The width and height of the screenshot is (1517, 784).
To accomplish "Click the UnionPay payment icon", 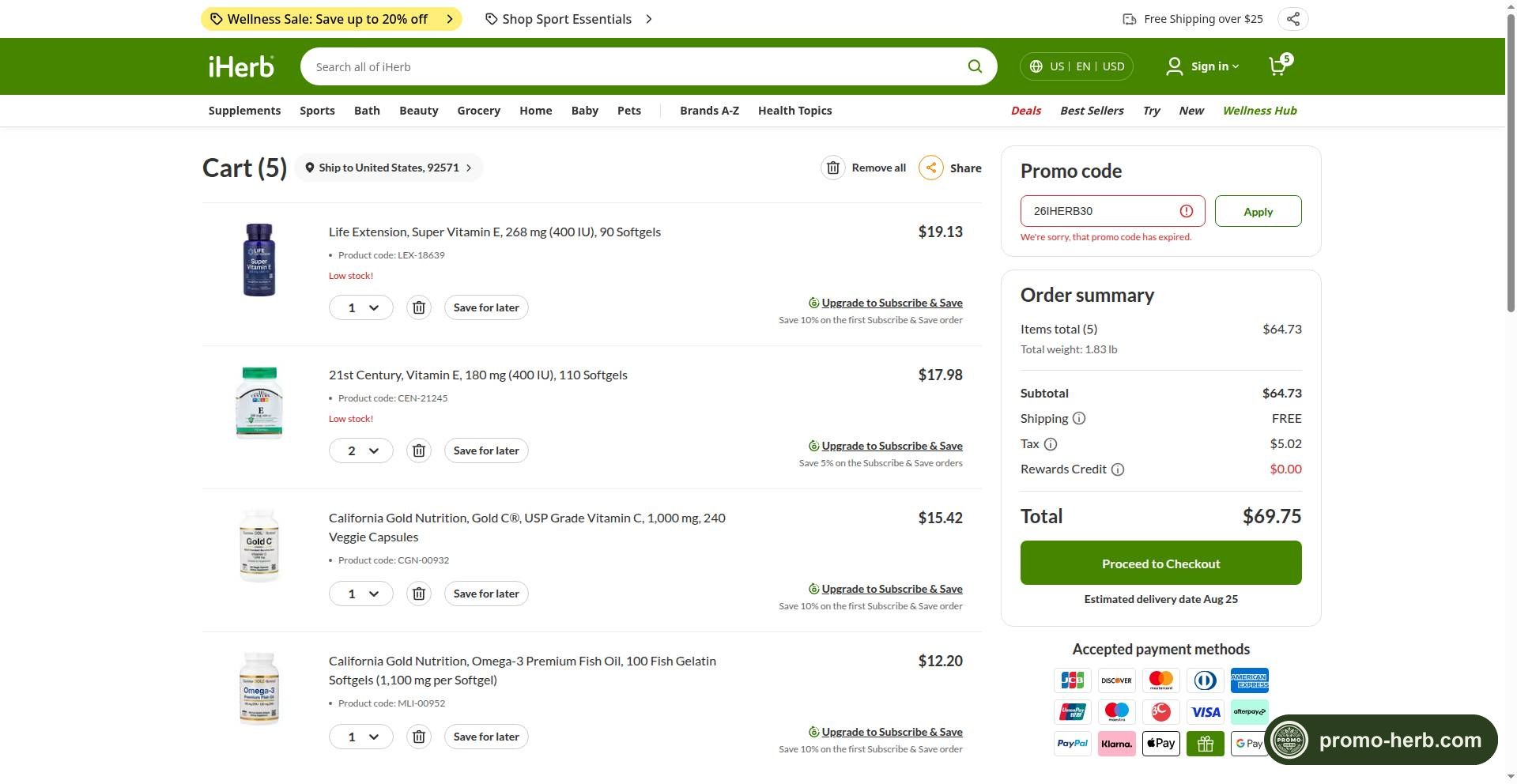I will click(1073, 712).
